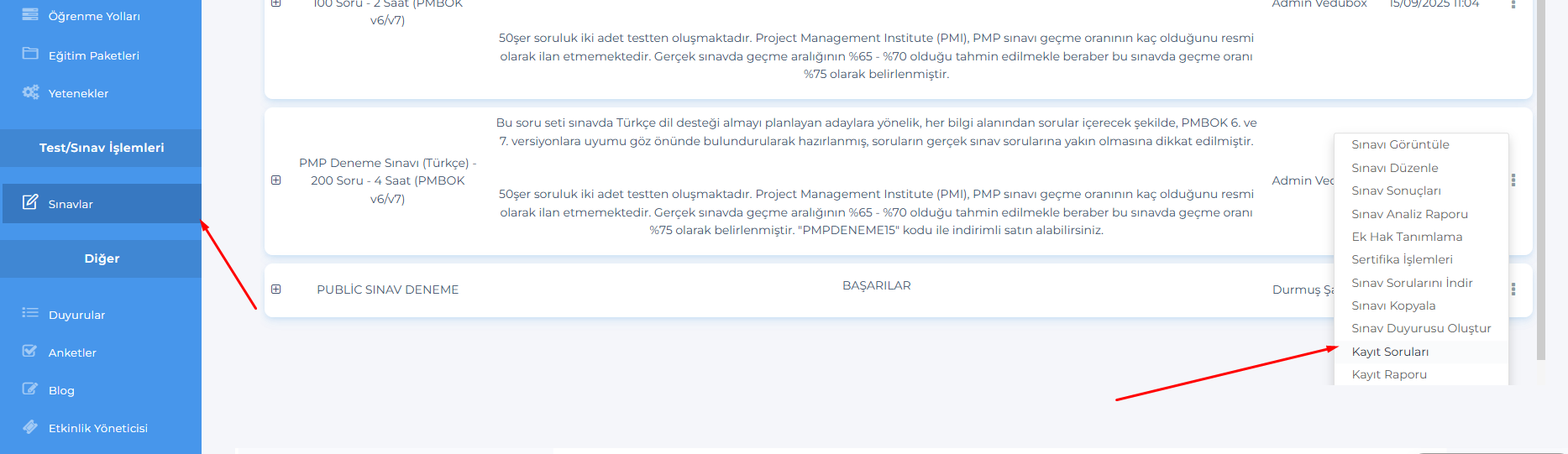Choose Sınavı Düzenle in the menu
This screenshot has width=1568, height=454.
tap(1394, 168)
